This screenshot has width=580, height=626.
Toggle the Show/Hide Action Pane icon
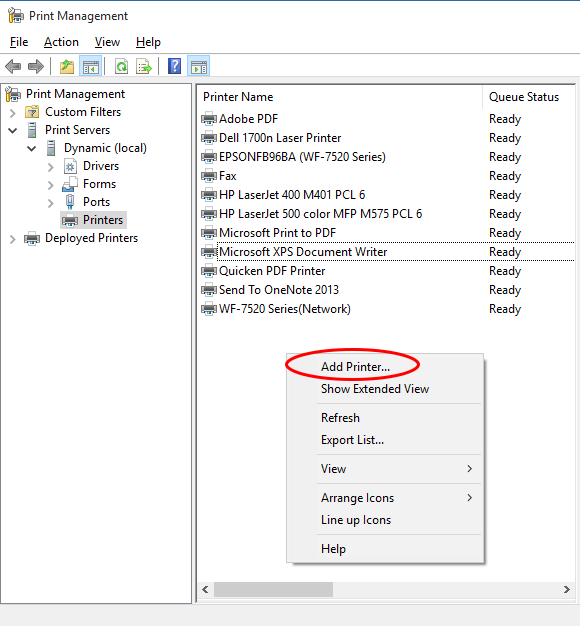pyautogui.click(x=199, y=66)
